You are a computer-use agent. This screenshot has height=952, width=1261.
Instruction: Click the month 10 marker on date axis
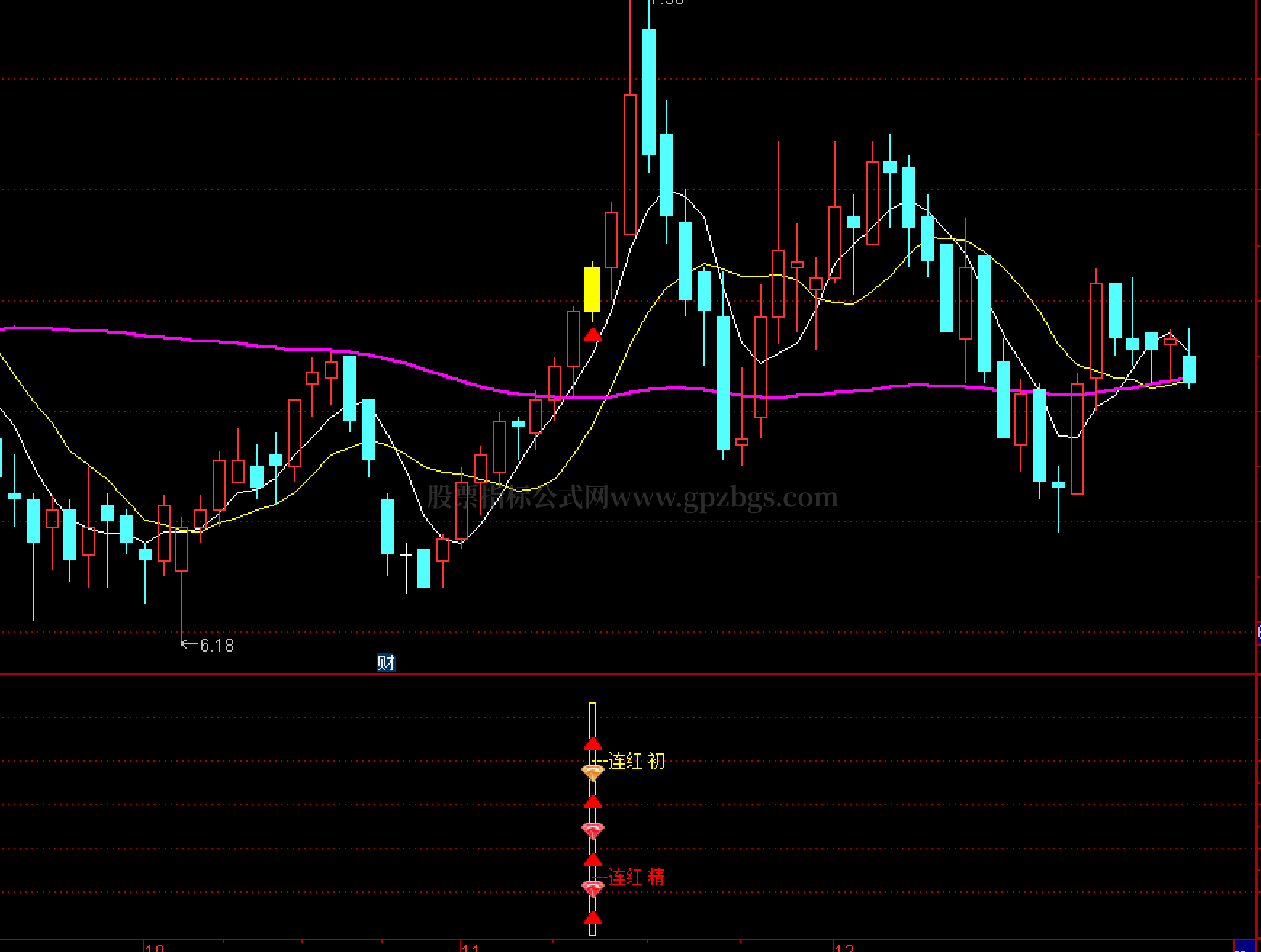pos(155,947)
